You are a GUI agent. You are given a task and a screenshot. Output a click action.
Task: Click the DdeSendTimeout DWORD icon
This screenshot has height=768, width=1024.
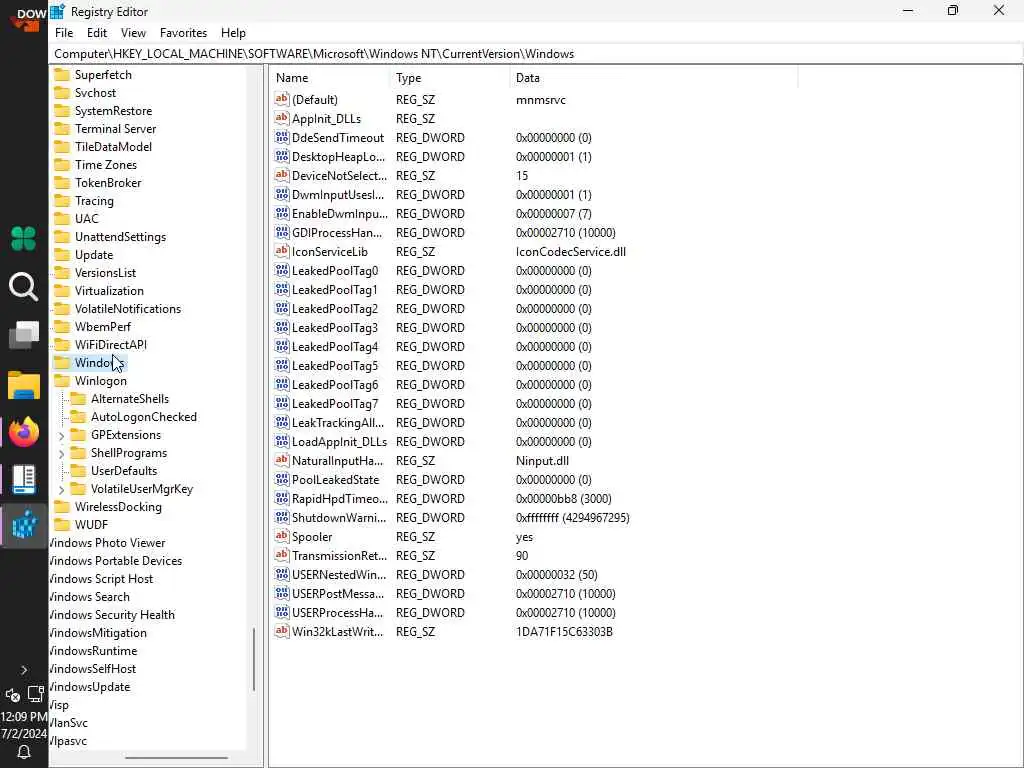pos(281,137)
